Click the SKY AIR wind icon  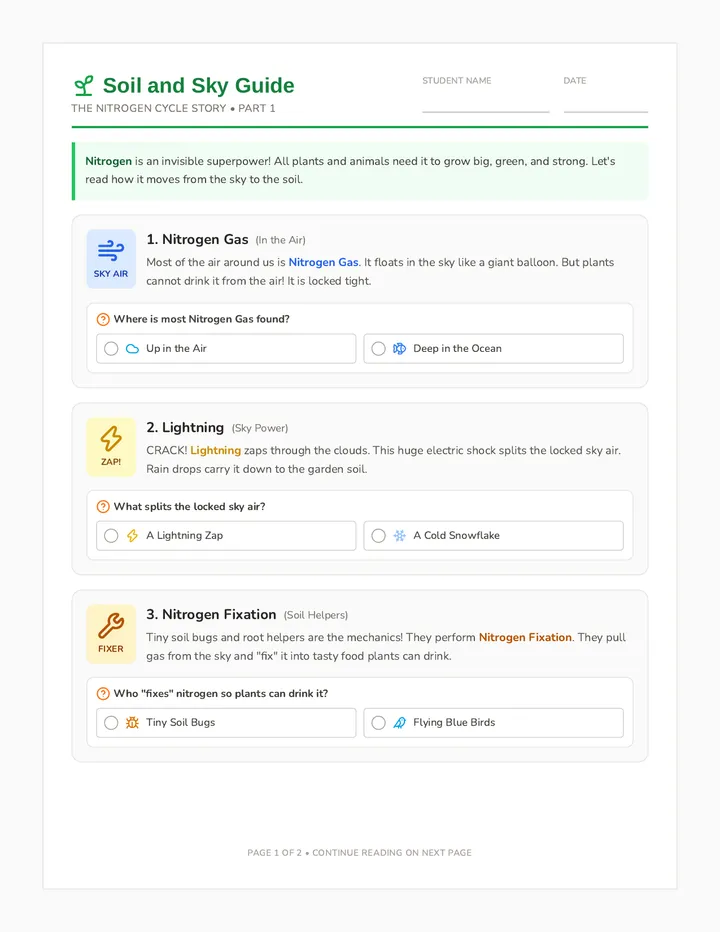(x=111, y=250)
